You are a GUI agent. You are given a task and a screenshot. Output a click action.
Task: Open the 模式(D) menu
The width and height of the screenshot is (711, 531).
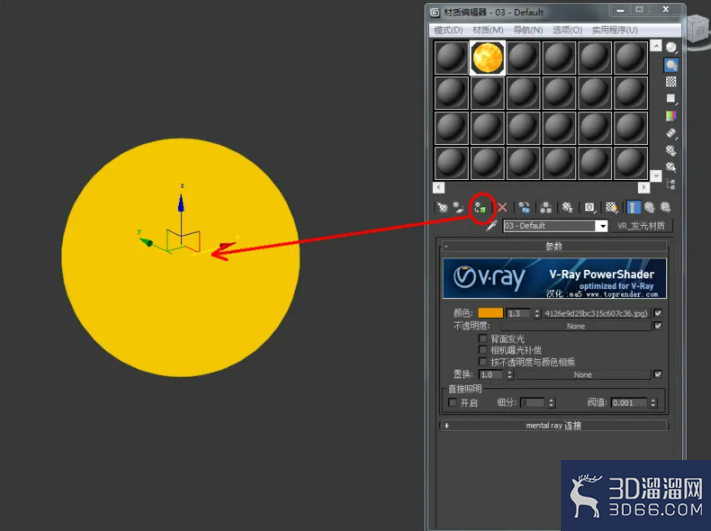[448, 30]
